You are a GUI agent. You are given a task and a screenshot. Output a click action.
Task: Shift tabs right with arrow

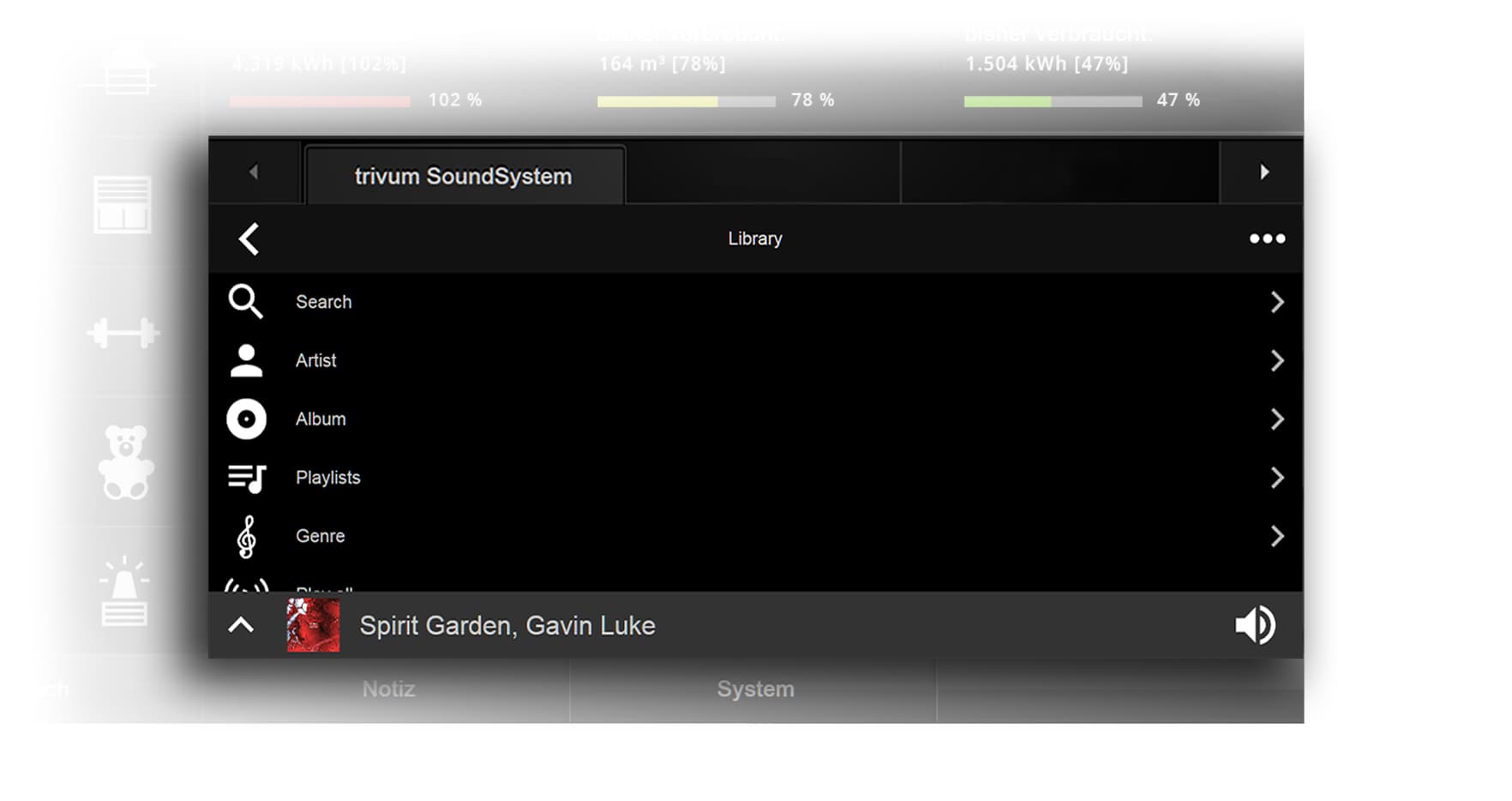coord(1263,172)
